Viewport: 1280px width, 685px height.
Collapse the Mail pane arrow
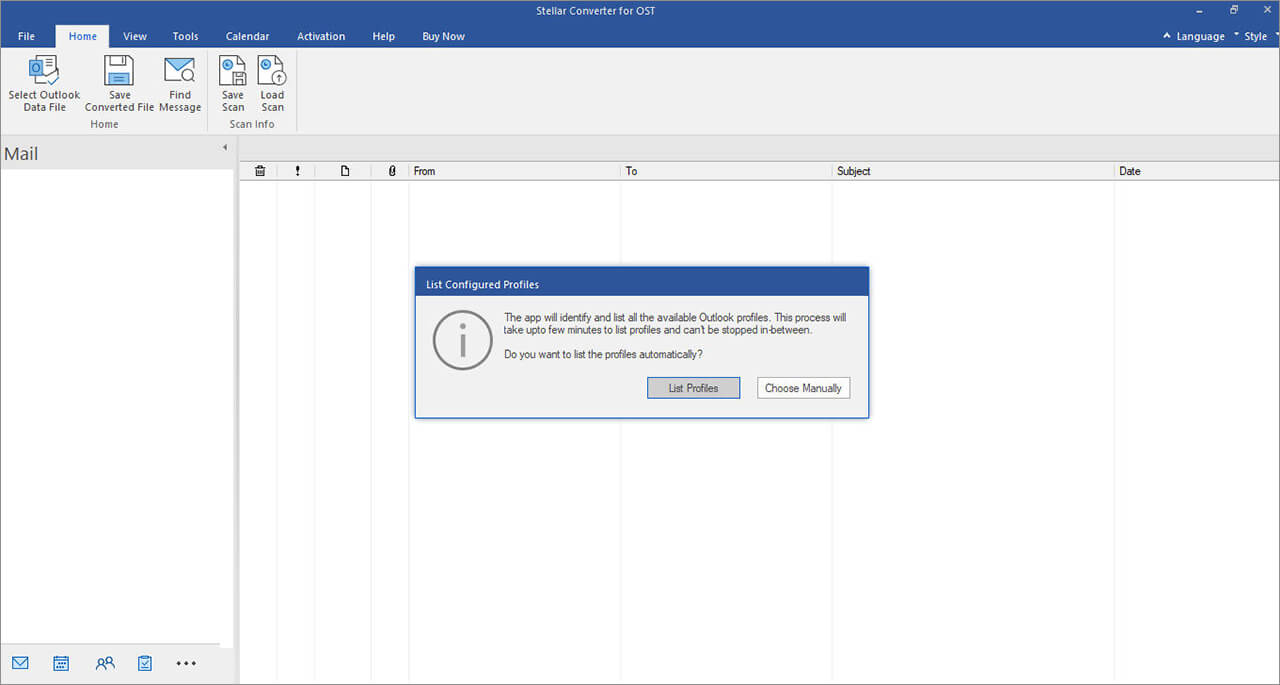tap(225, 147)
